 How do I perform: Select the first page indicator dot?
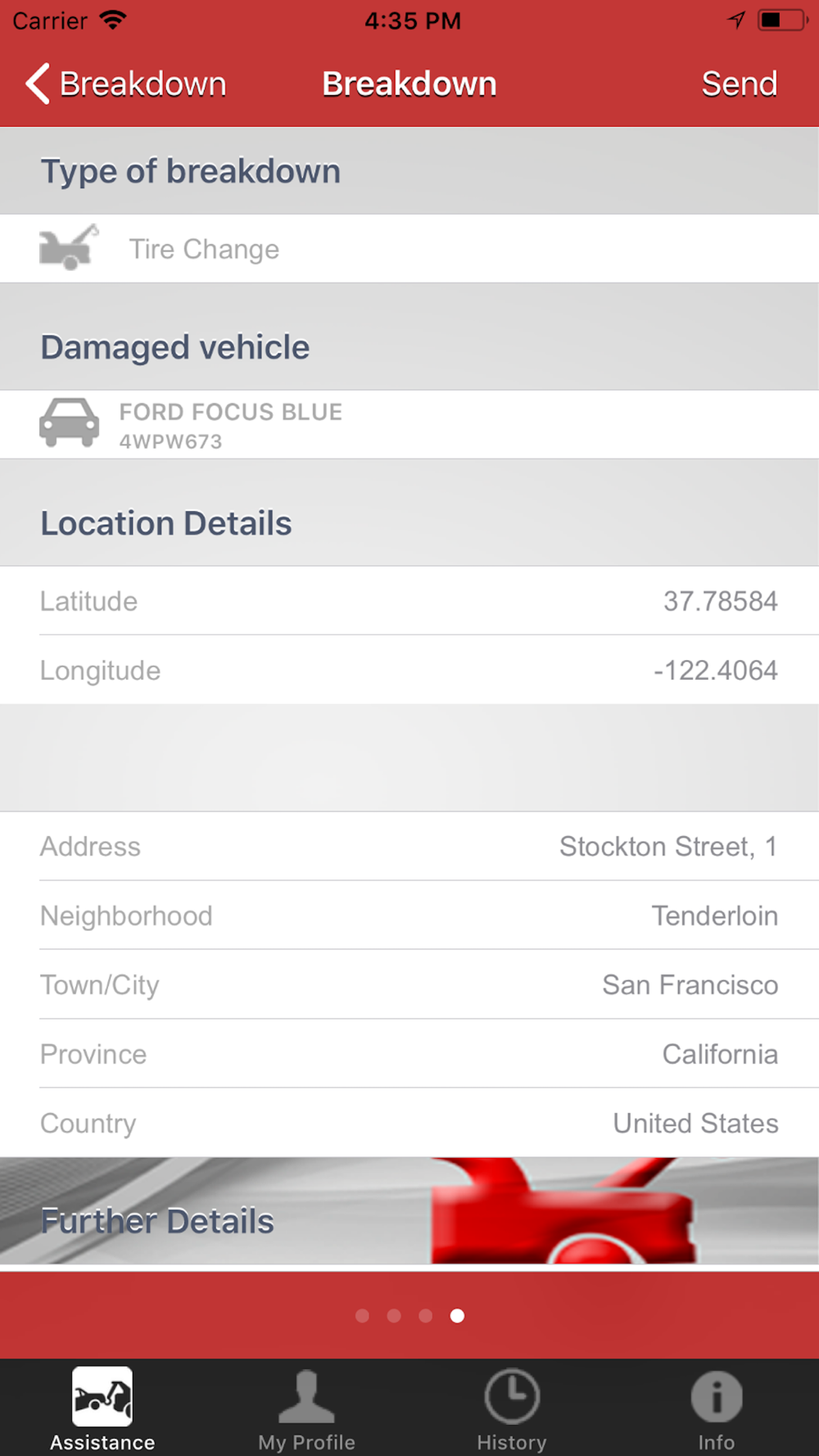click(x=363, y=1315)
